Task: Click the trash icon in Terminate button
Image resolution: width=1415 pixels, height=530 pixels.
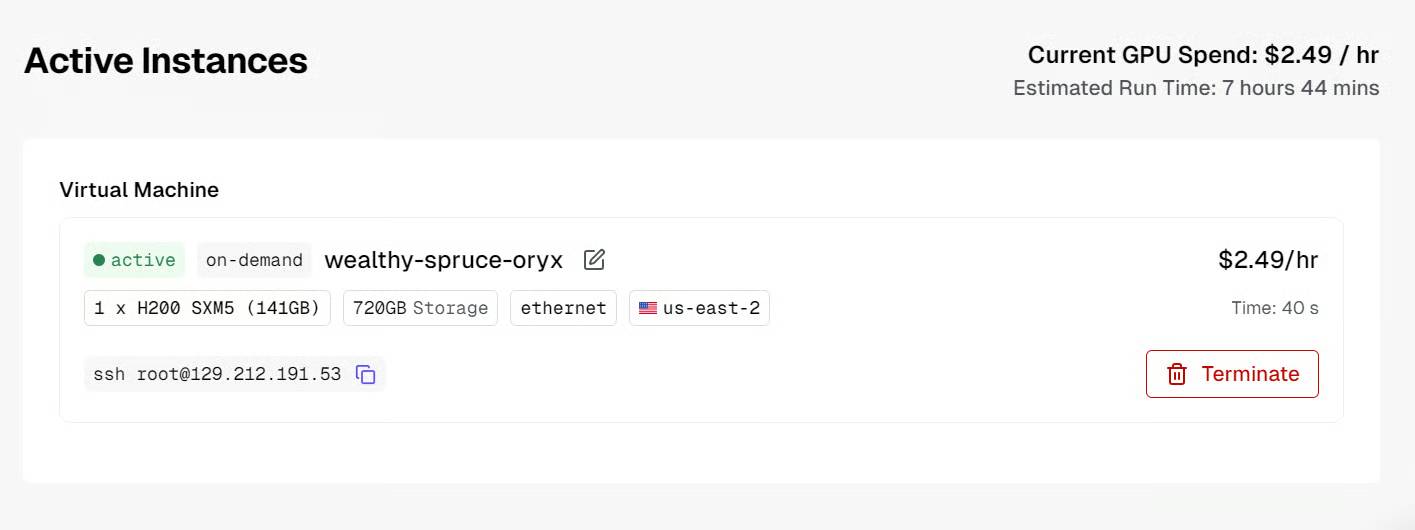Action: [1177, 374]
